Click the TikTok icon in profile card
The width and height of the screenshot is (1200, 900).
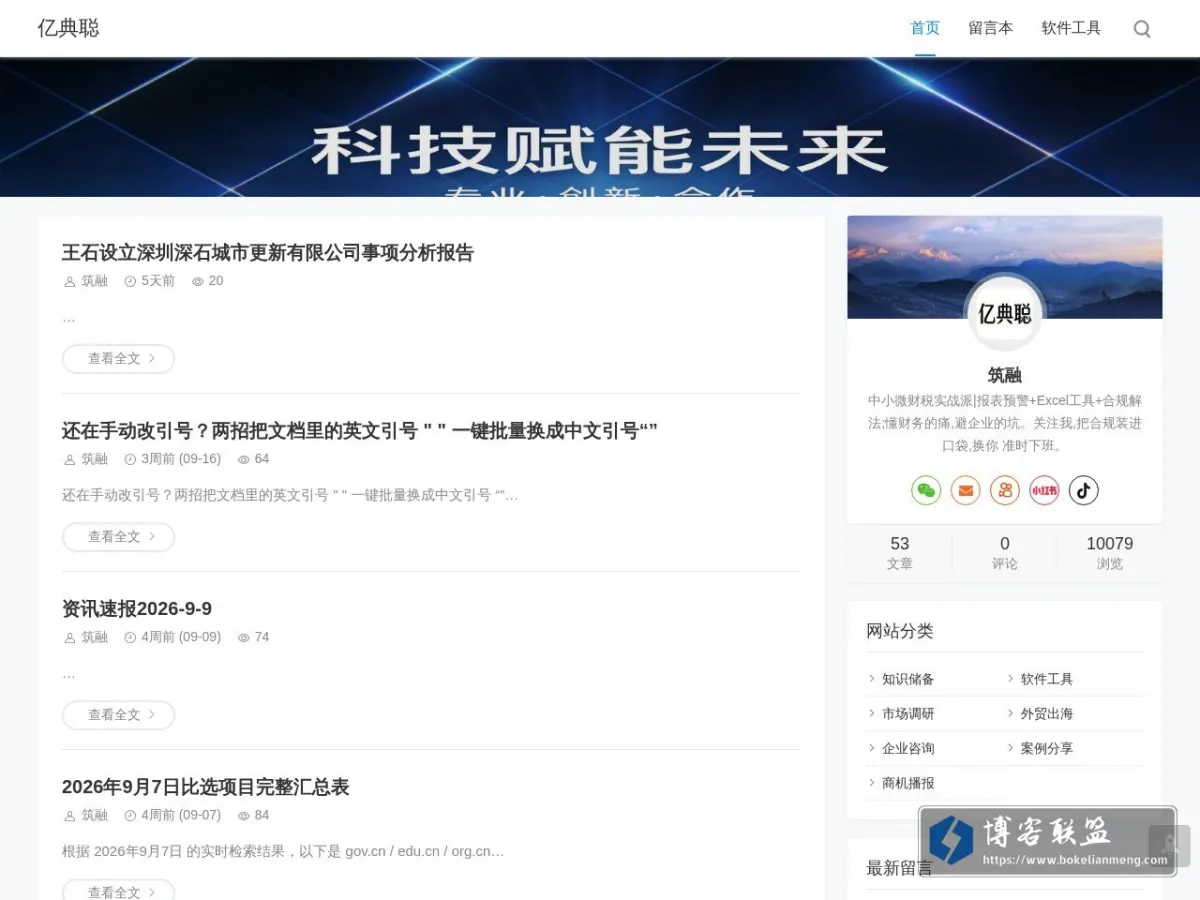tap(1084, 490)
